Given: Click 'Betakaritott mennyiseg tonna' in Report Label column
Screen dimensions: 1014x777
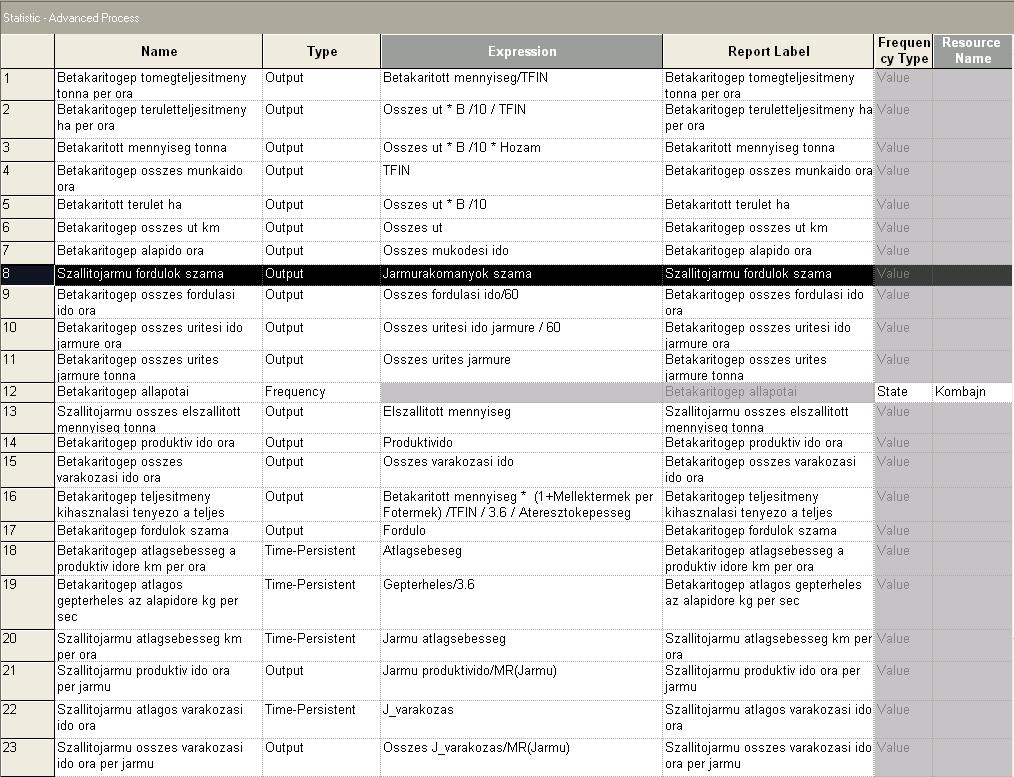Looking at the screenshot, I should tap(768, 150).
